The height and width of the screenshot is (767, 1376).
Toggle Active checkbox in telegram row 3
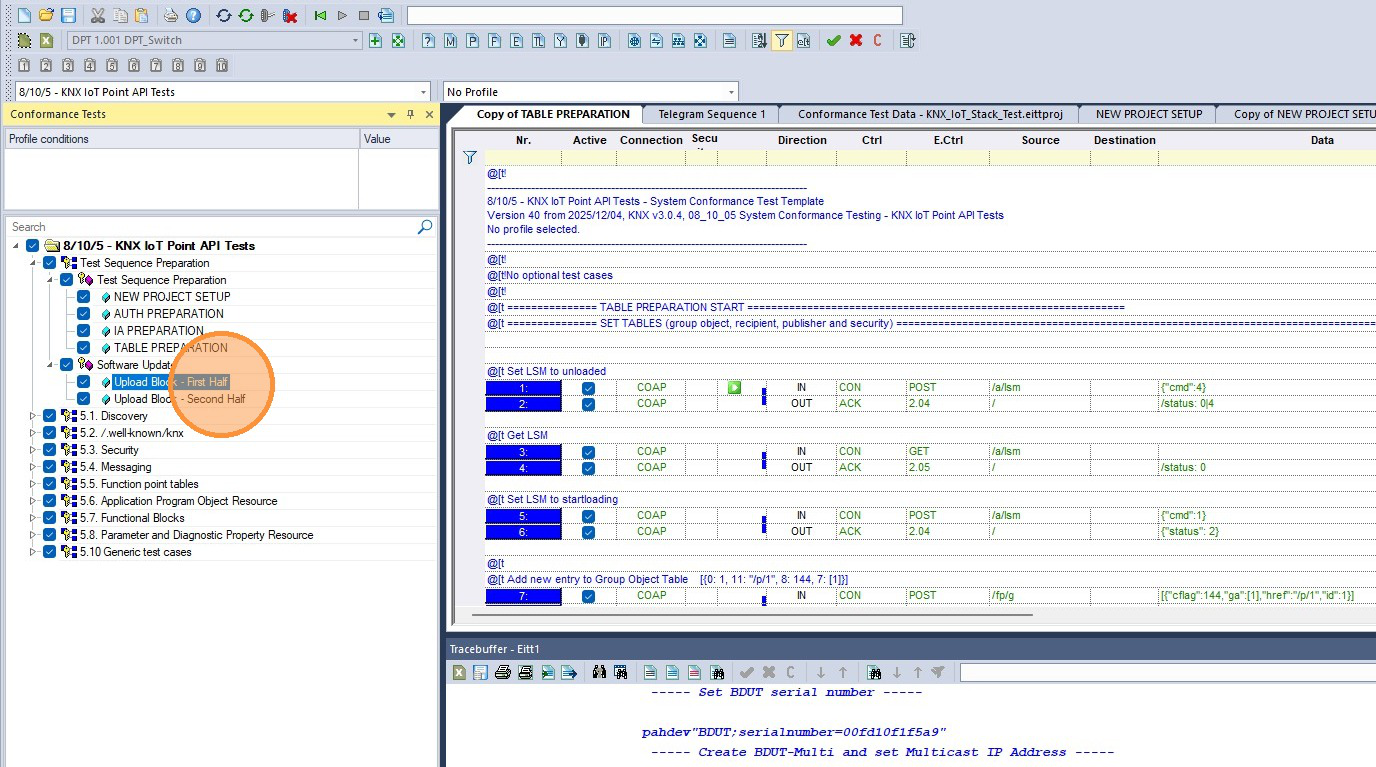coord(589,452)
